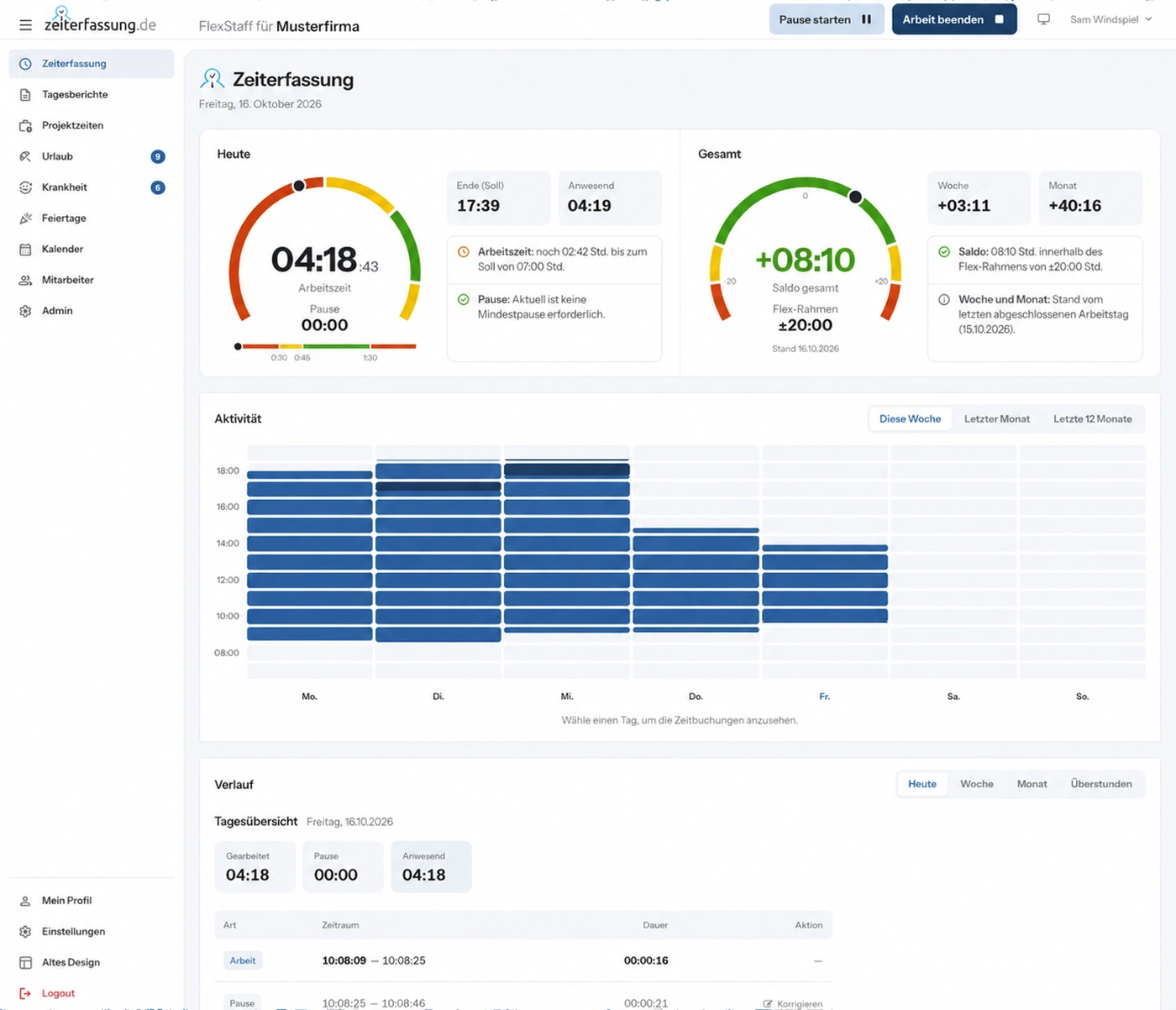
Task: Select the Diese Woche activity tab
Action: pyautogui.click(x=910, y=418)
